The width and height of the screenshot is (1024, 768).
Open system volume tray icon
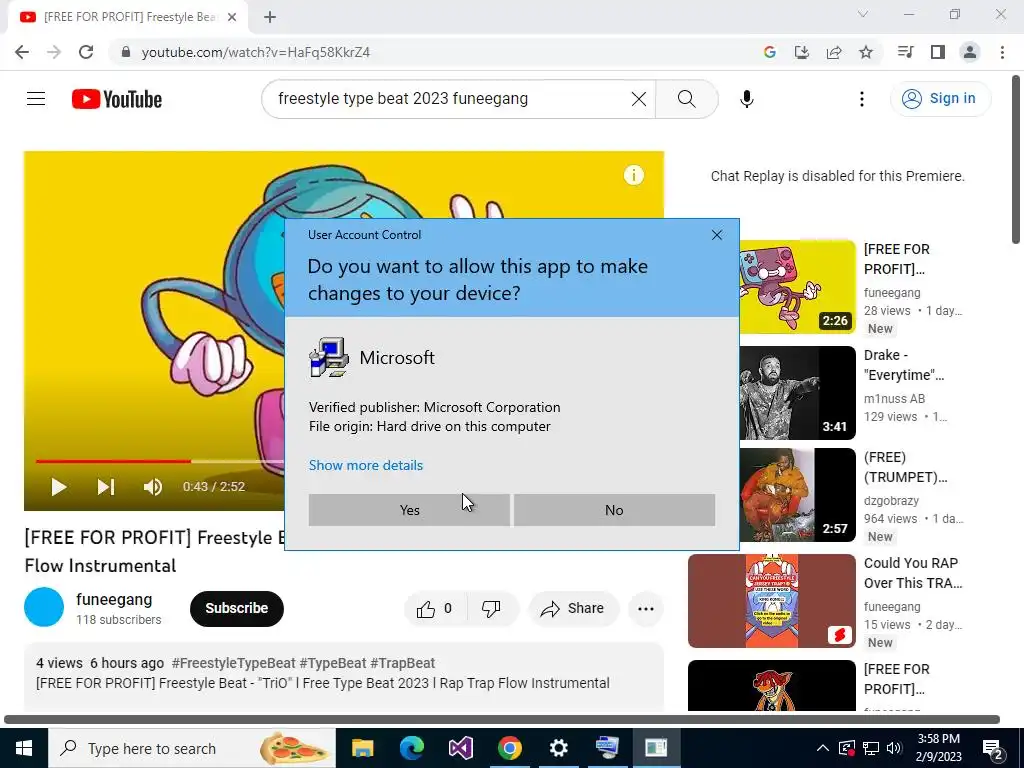[894, 748]
